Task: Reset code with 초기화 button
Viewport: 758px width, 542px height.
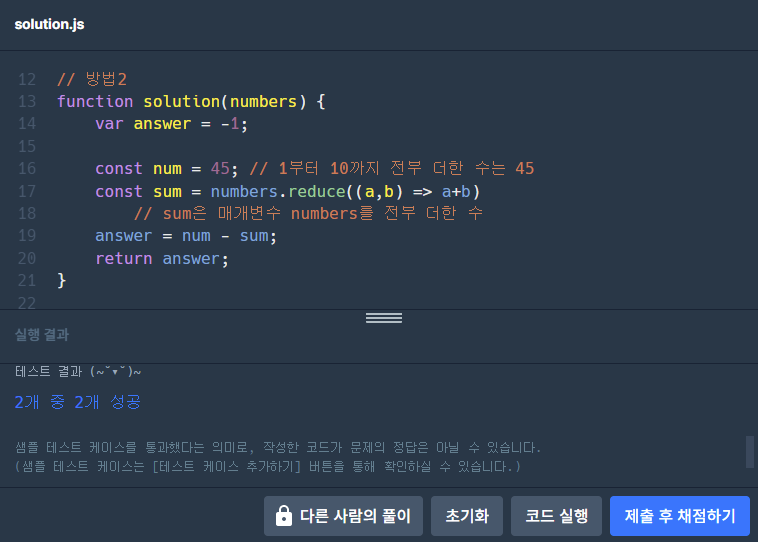Action: 467,516
